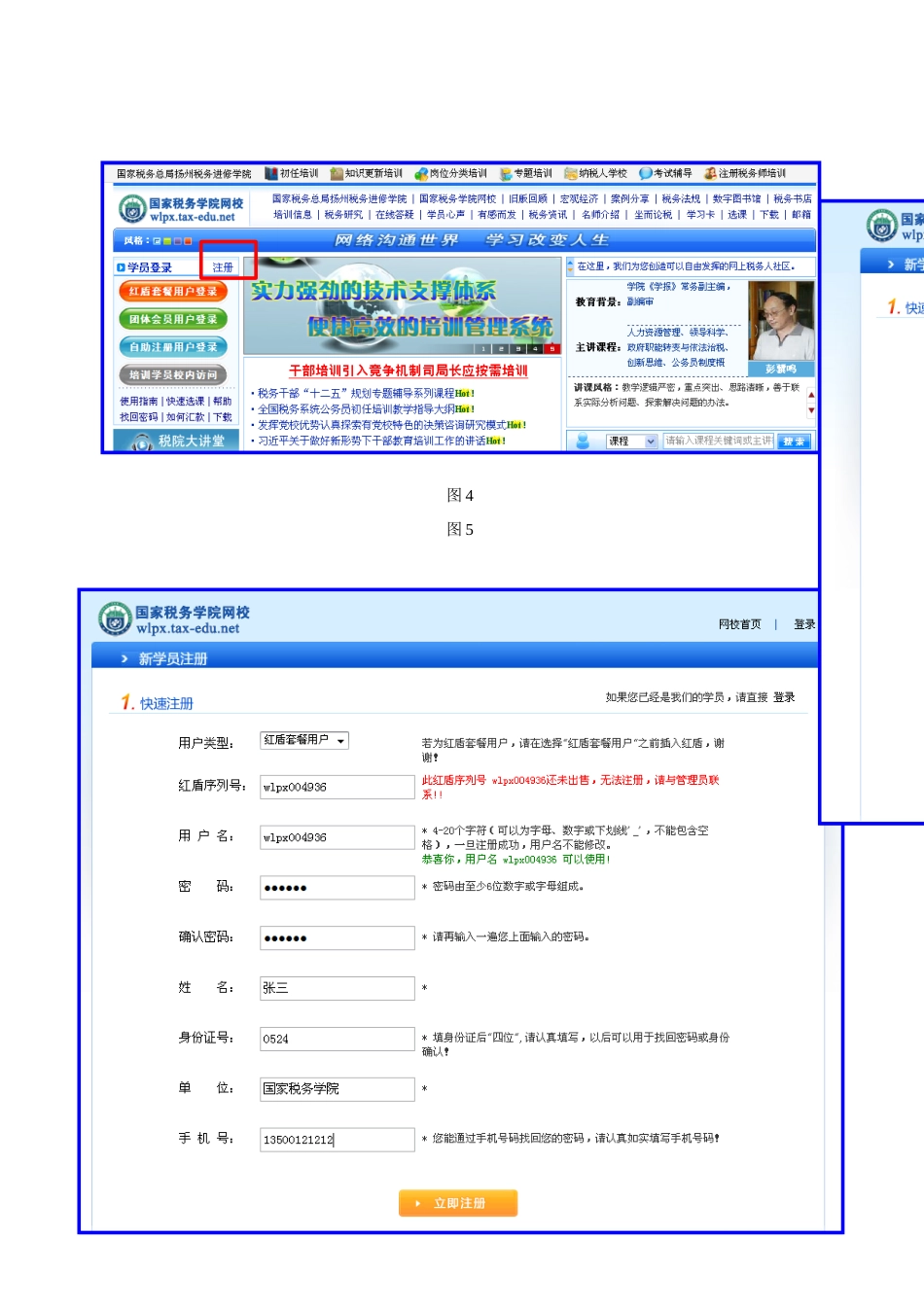Open the 找回密码 link

tap(138, 417)
